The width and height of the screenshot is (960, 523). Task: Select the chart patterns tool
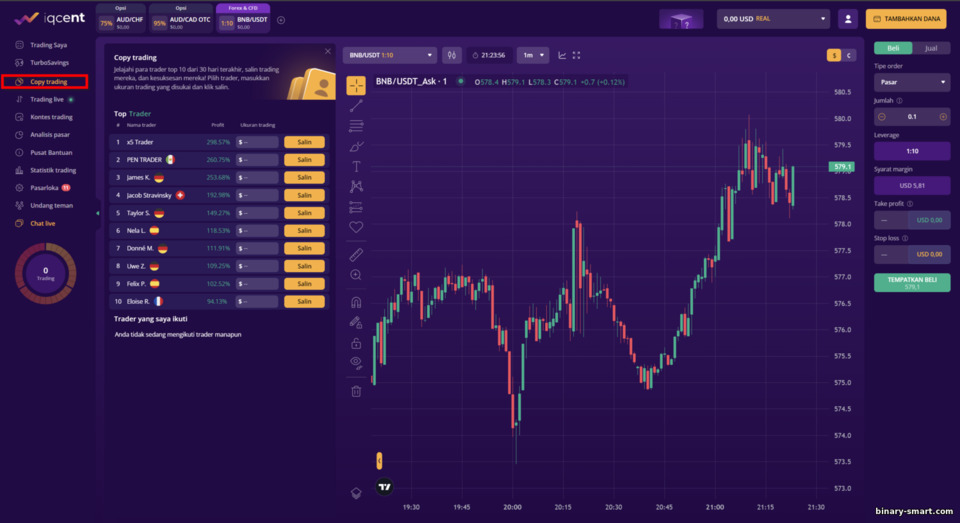point(356,186)
